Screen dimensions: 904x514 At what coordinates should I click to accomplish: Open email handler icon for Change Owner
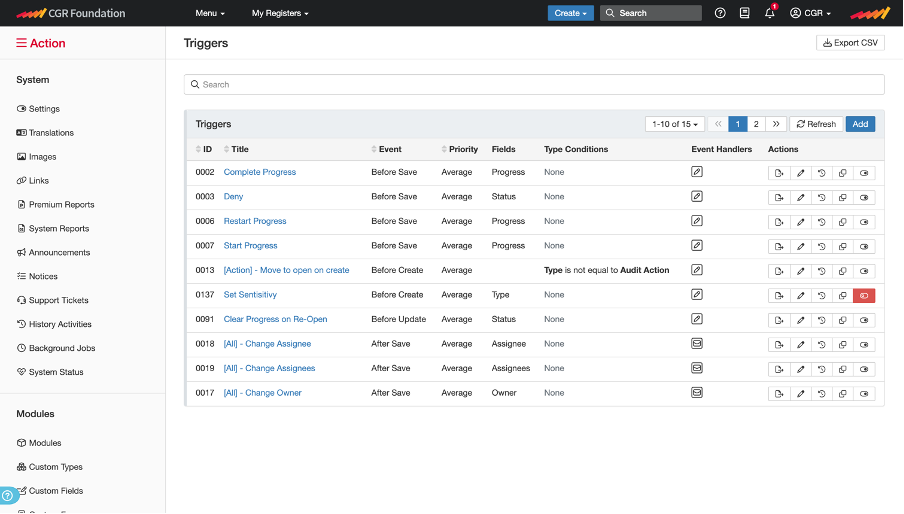(x=697, y=392)
